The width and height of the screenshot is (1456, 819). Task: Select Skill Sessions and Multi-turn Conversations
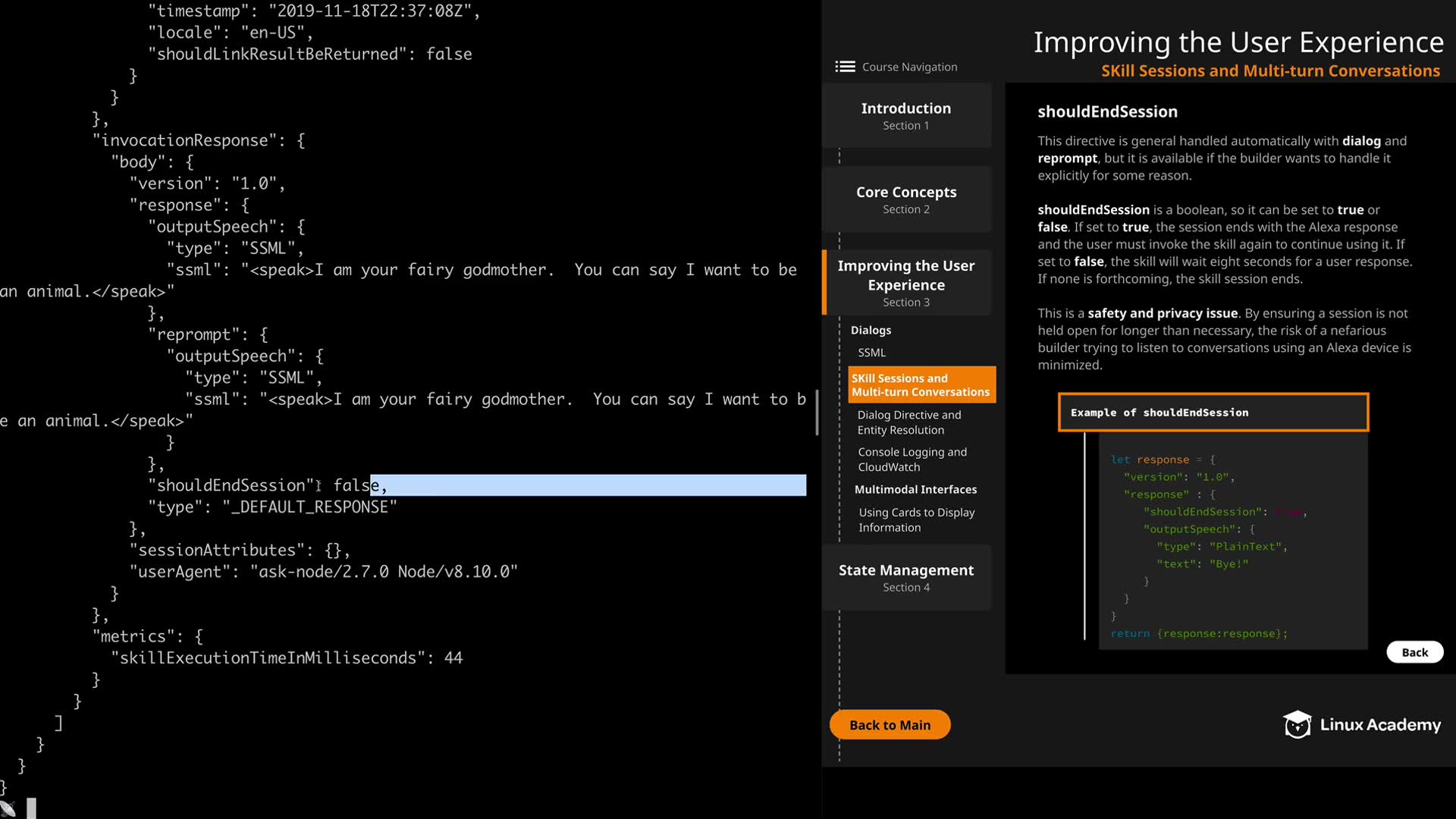click(921, 385)
